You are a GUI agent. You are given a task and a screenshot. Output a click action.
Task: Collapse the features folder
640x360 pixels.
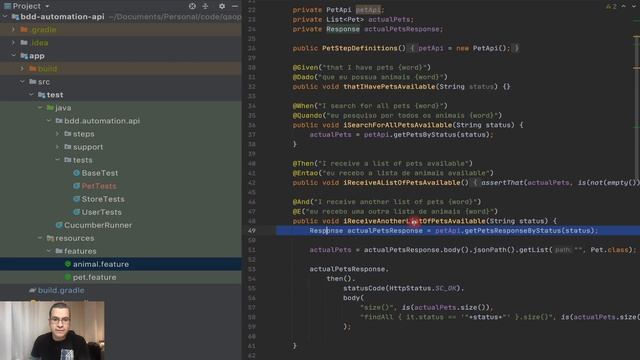pos(49,251)
